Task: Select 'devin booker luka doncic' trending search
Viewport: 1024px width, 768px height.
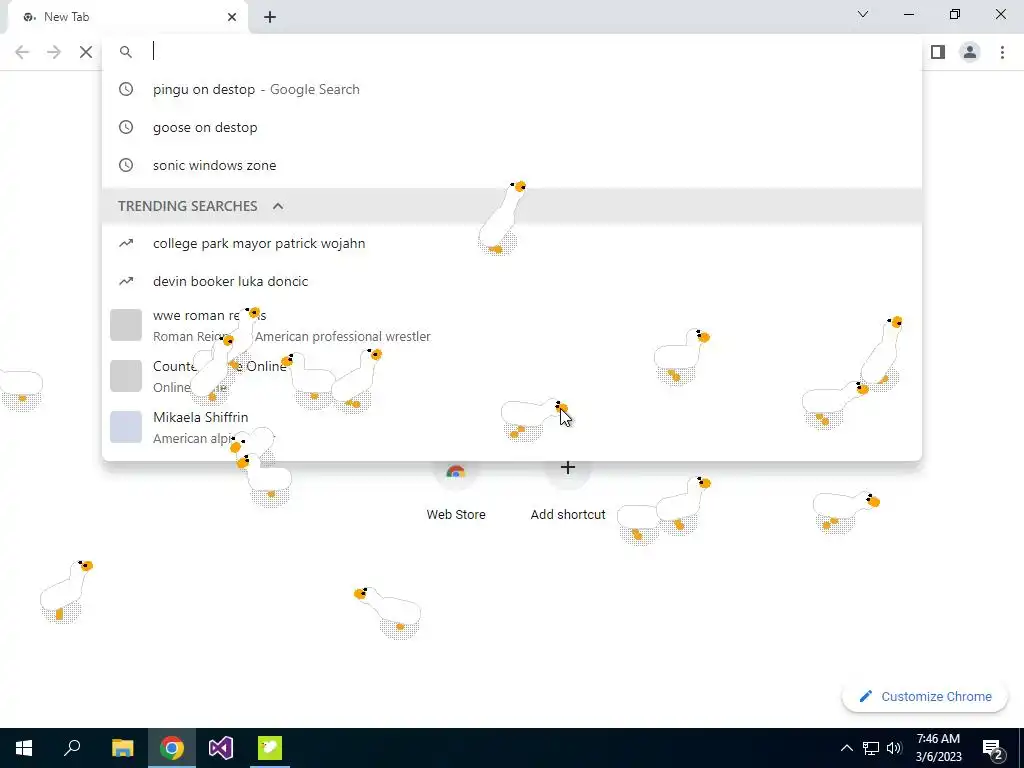Action: (x=512, y=281)
